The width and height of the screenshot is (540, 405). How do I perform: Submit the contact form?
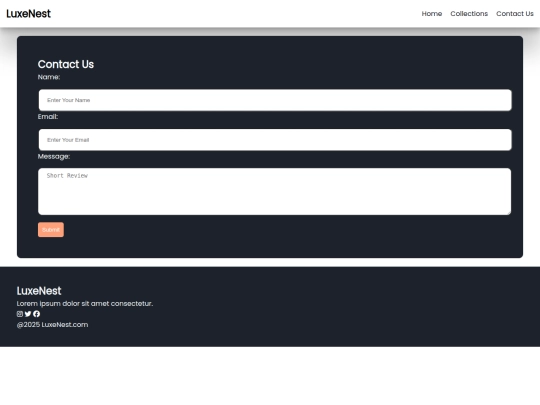51,230
